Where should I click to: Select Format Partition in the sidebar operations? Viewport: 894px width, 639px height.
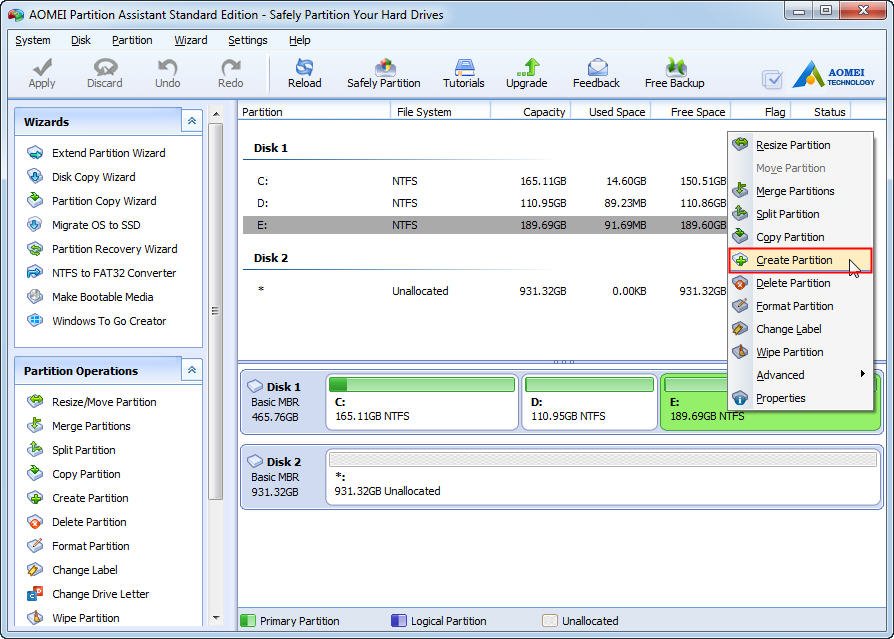[78, 546]
